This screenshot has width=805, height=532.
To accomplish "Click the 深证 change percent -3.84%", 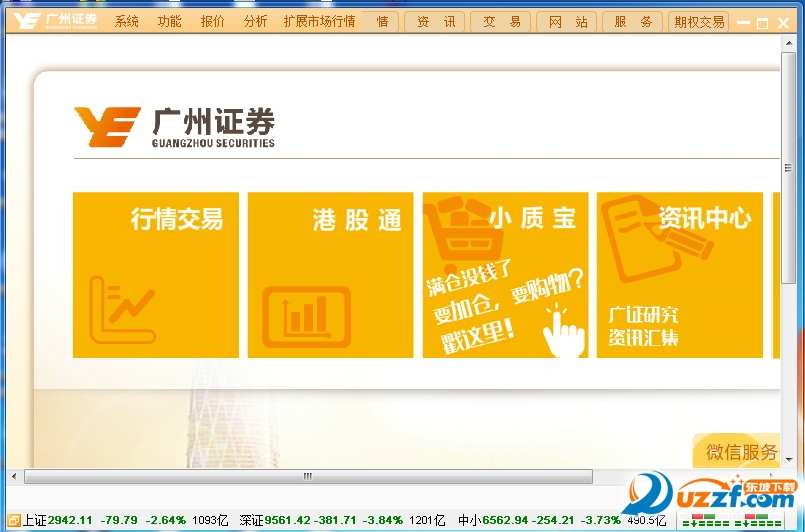I will tap(382, 520).
